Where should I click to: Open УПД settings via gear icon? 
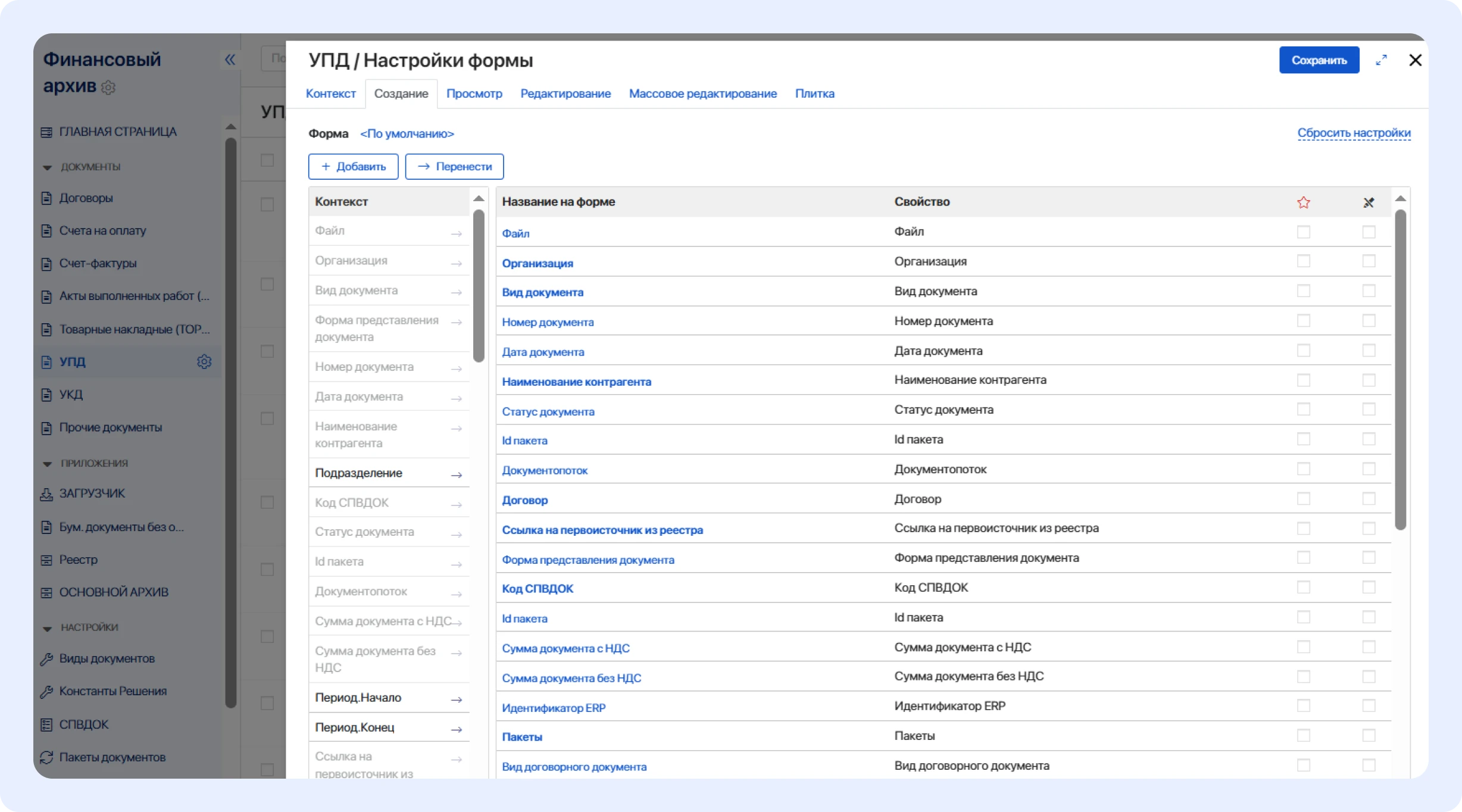click(x=204, y=361)
